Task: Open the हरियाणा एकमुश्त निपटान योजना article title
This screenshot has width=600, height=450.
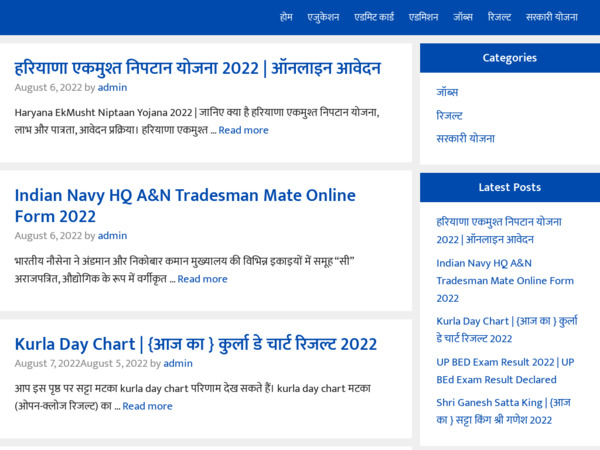Action: (197, 68)
